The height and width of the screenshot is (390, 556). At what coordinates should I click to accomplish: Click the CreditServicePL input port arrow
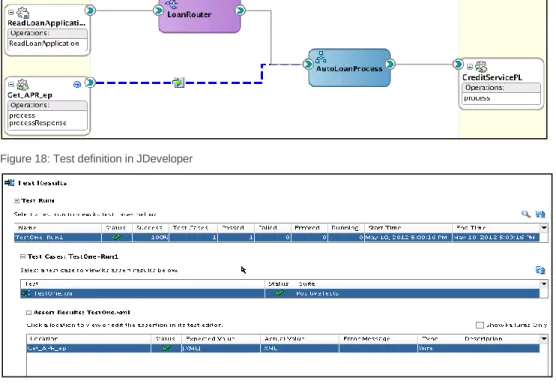458,64
